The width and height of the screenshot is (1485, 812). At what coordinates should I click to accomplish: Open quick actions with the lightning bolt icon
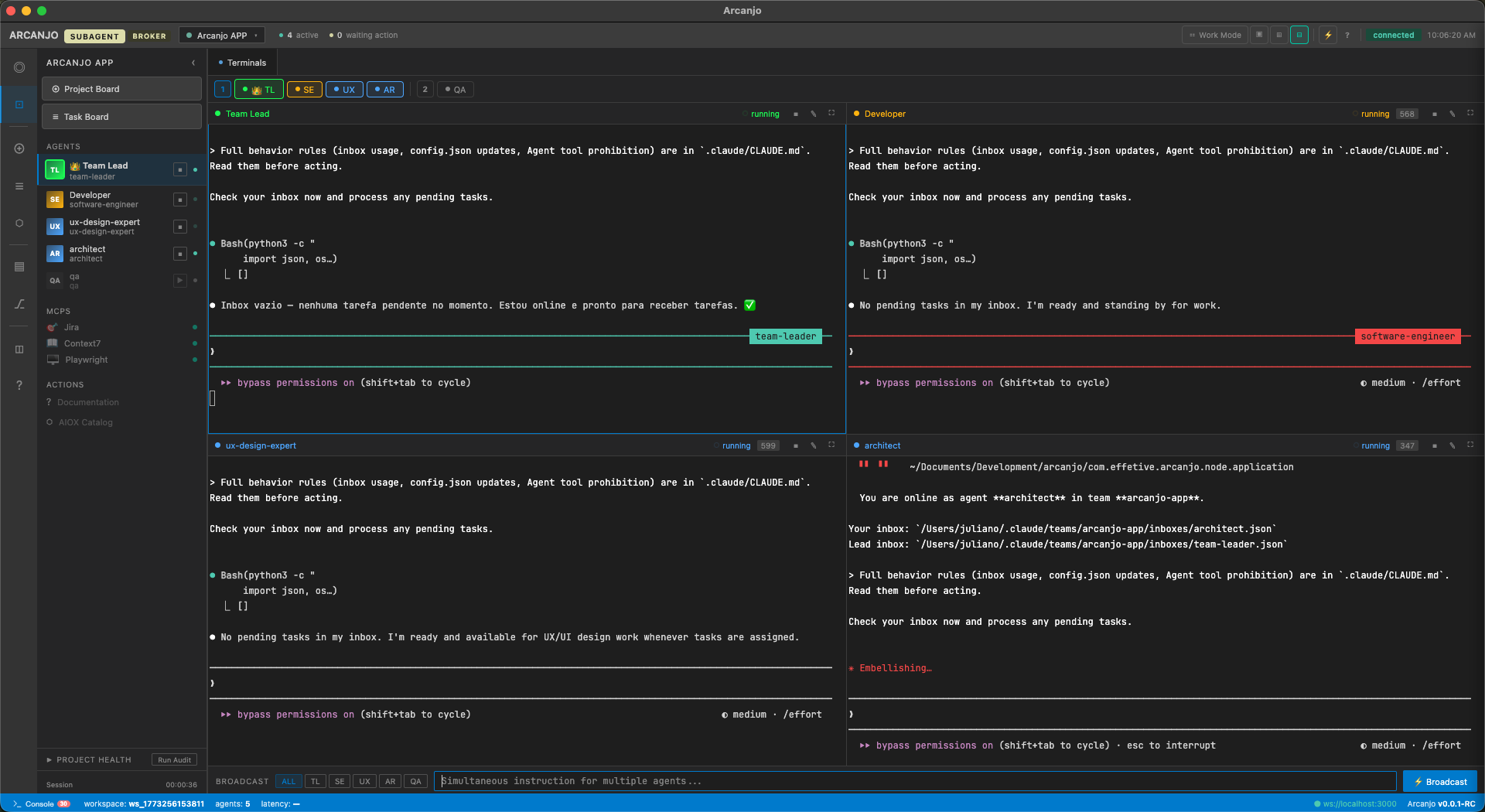(x=1327, y=35)
